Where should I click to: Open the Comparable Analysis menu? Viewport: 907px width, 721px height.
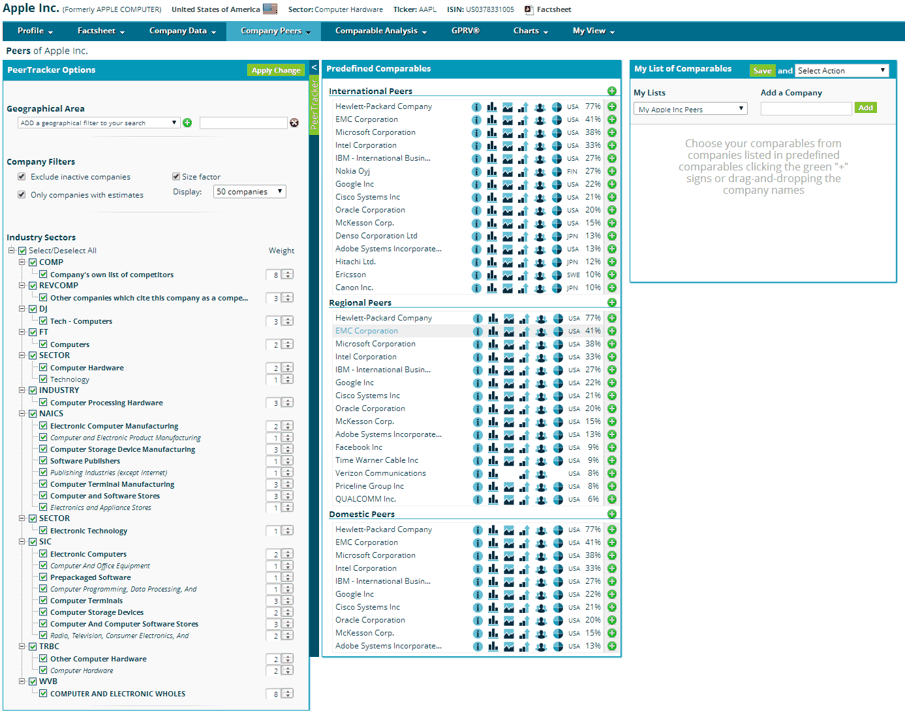381,31
